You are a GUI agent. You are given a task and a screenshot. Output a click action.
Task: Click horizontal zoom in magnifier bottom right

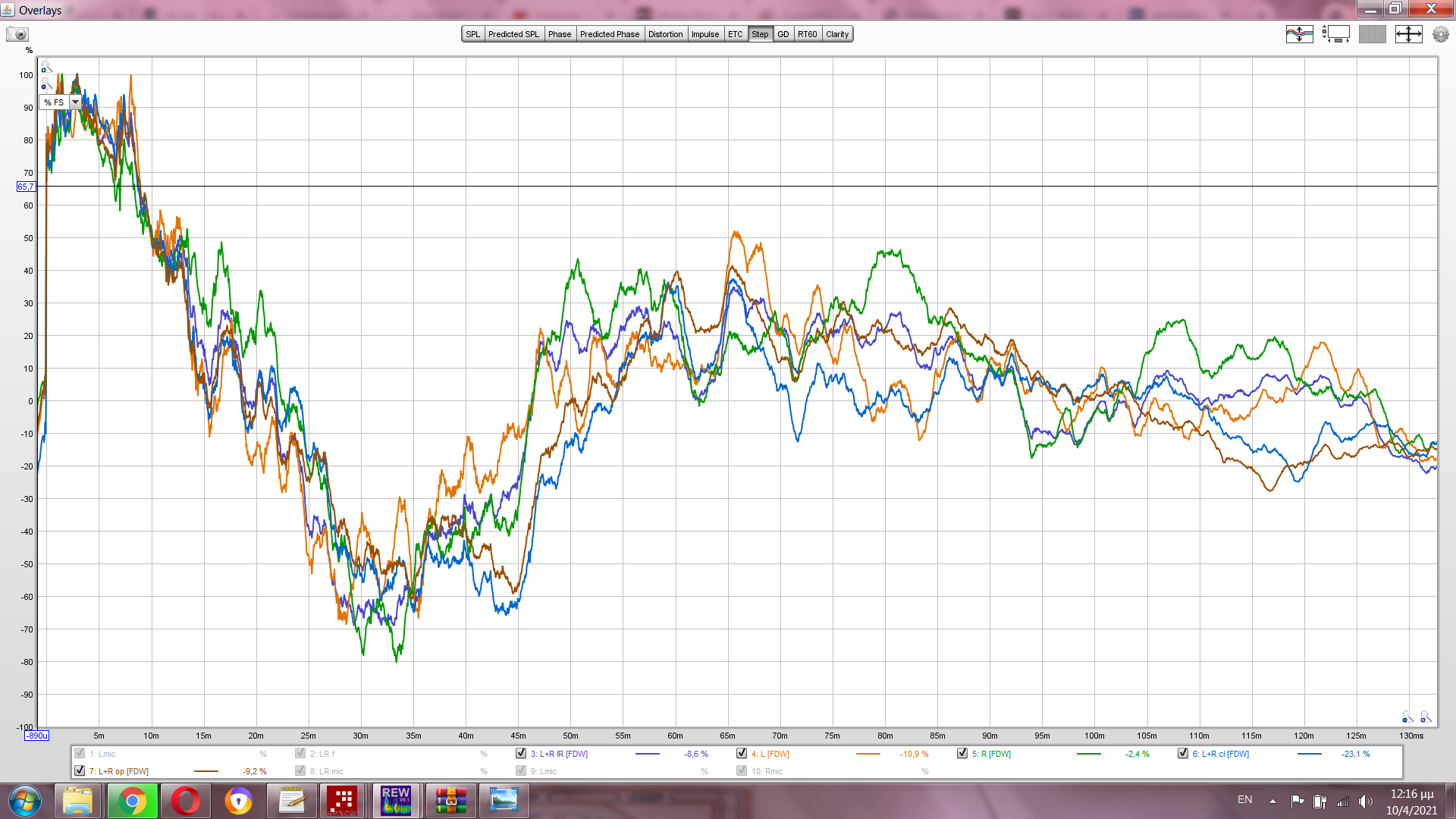click(1426, 717)
